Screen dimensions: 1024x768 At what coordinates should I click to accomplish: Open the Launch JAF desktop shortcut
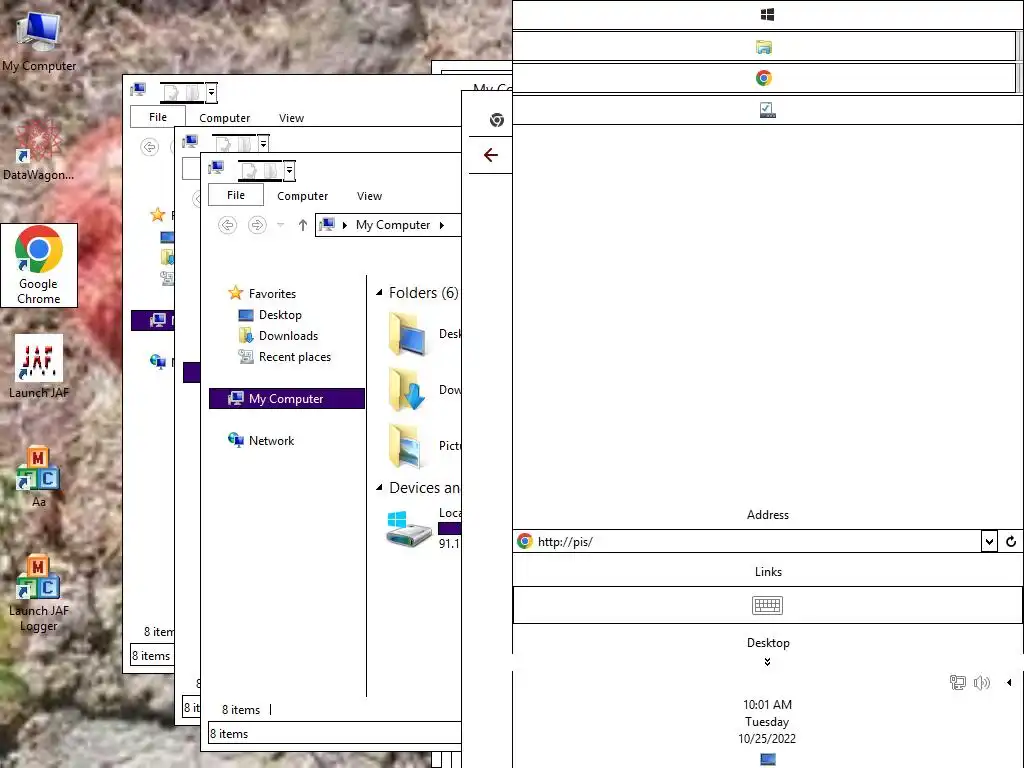coord(39,367)
